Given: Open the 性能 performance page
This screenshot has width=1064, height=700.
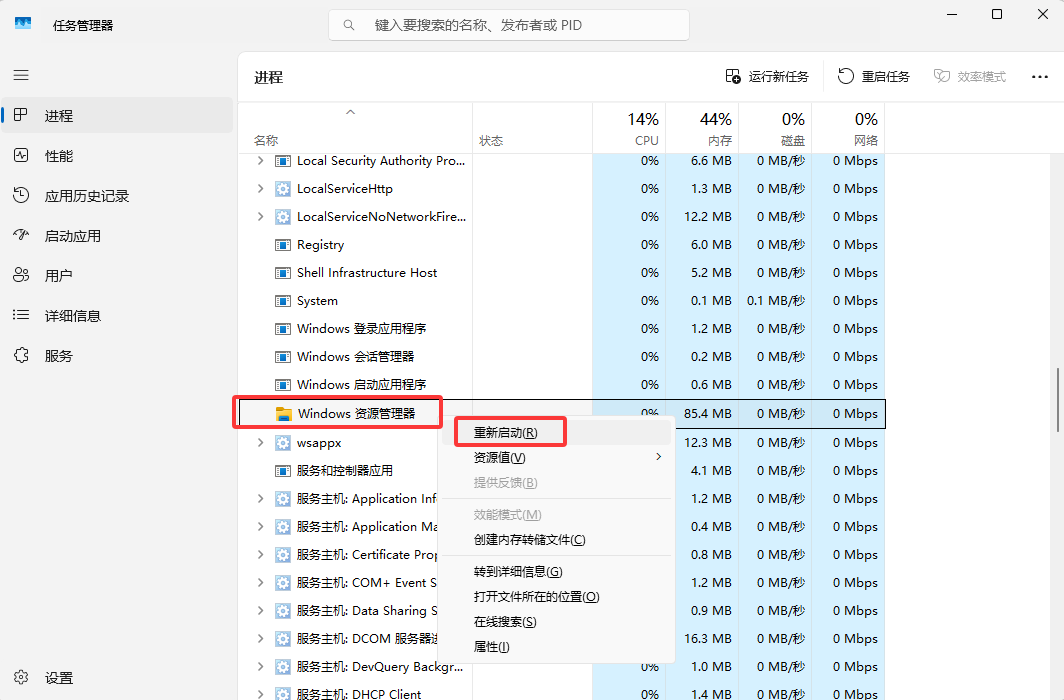Looking at the screenshot, I should point(117,155).
